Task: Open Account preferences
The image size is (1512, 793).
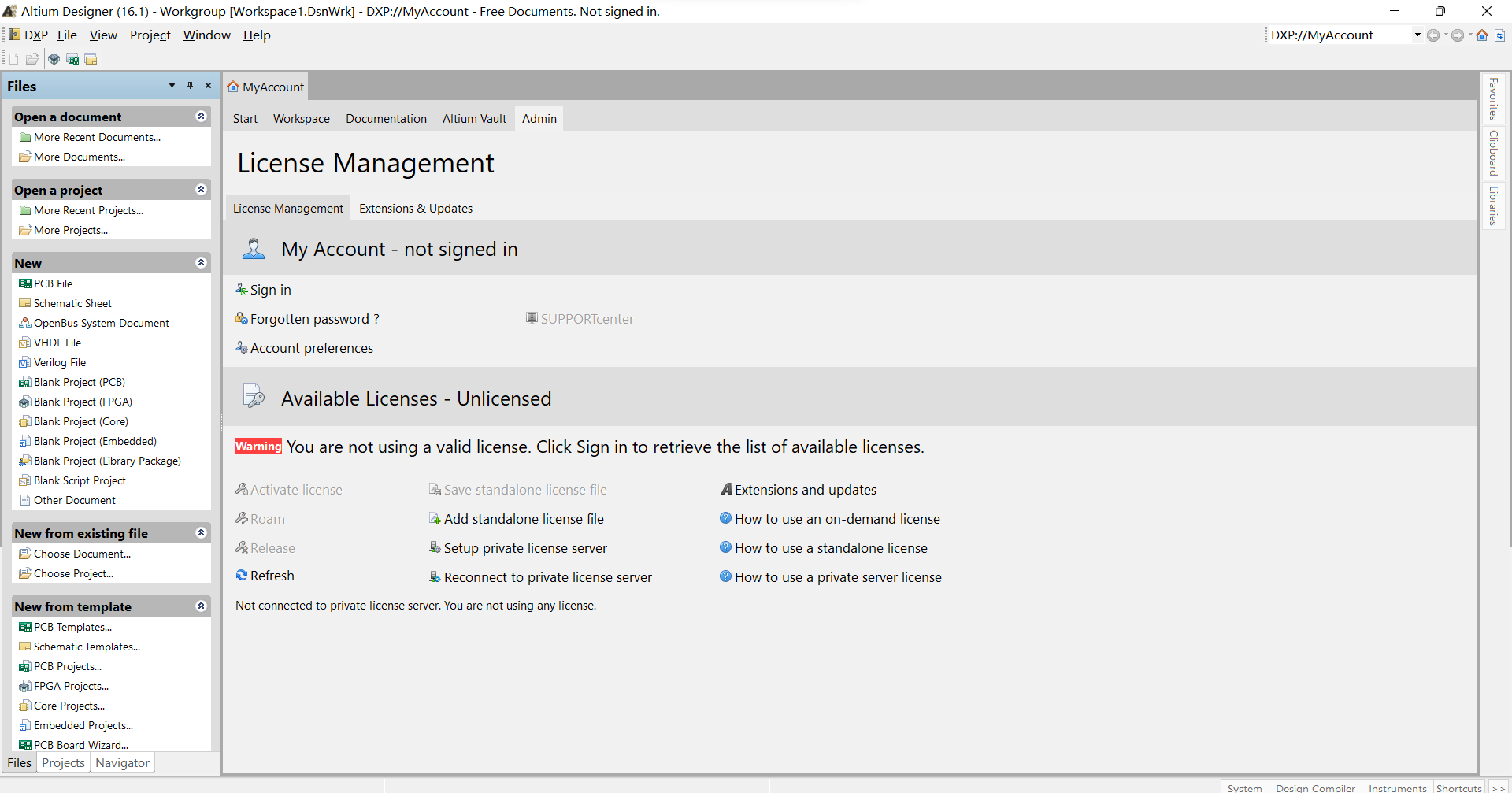Action: point(305,348)
